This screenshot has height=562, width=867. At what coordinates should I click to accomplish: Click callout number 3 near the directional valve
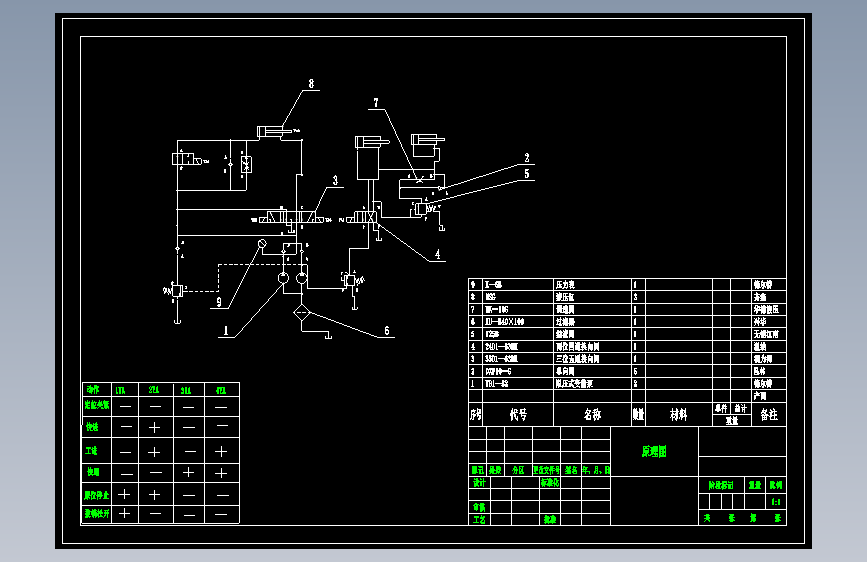pos(335,180)
